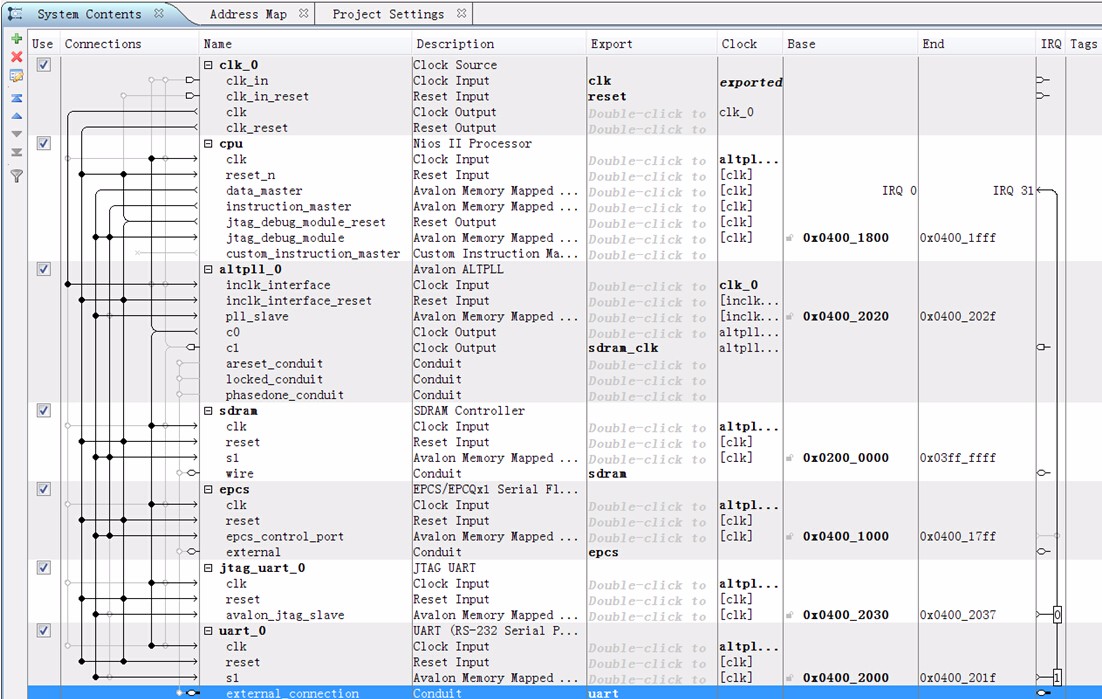Select the avalon_jtag_slave interface name
The width and height of the screenshot is (1102, 699).
285,615
